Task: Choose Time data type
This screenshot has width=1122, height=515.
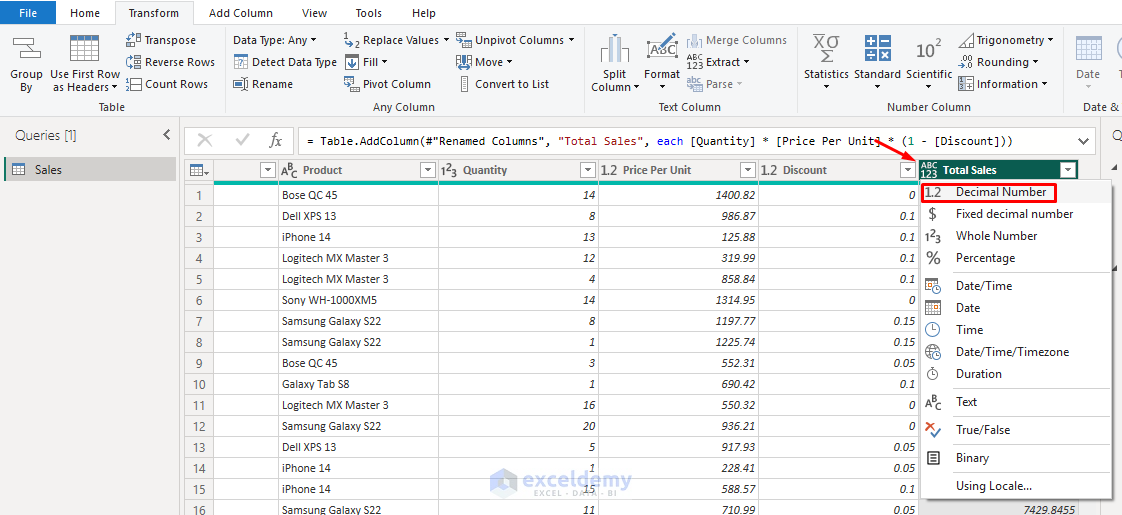Action: pos(1016,330)
